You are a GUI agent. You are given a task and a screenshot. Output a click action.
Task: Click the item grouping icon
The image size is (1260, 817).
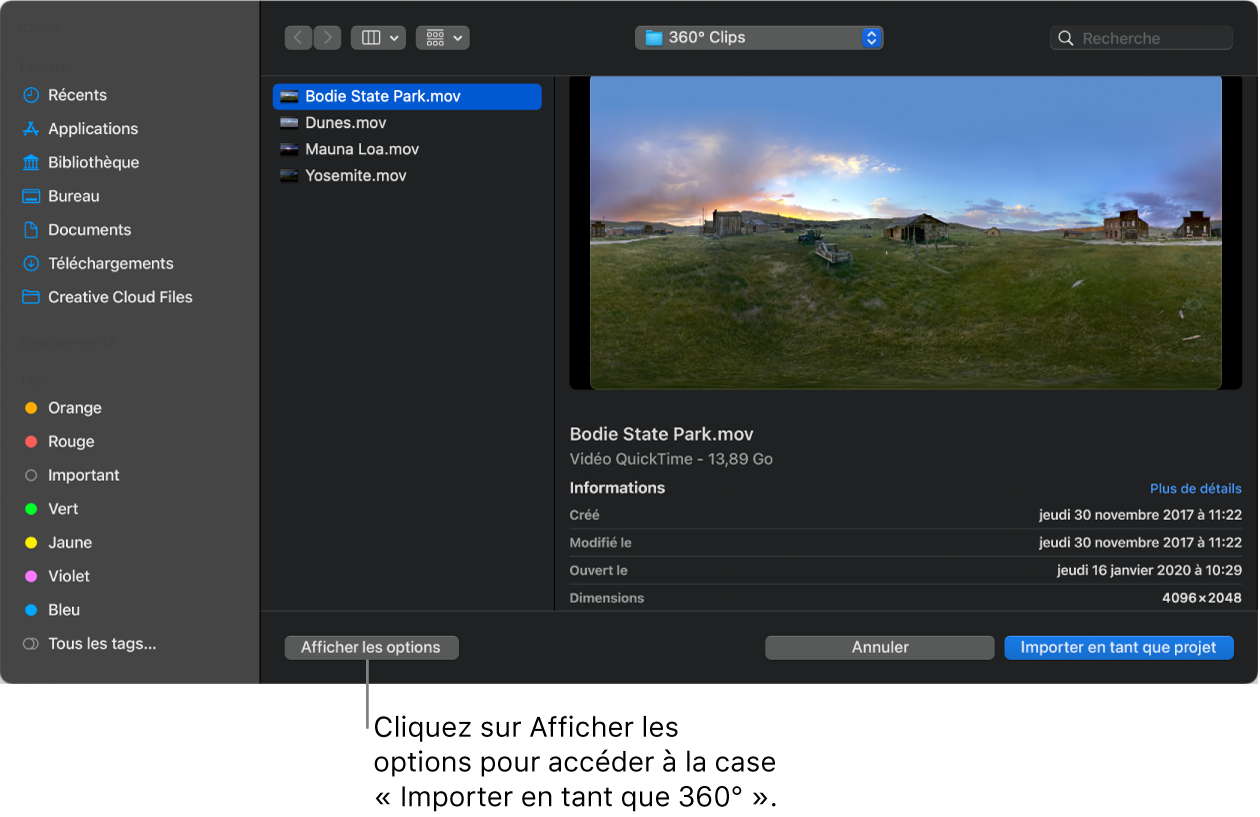coord(434,37)
